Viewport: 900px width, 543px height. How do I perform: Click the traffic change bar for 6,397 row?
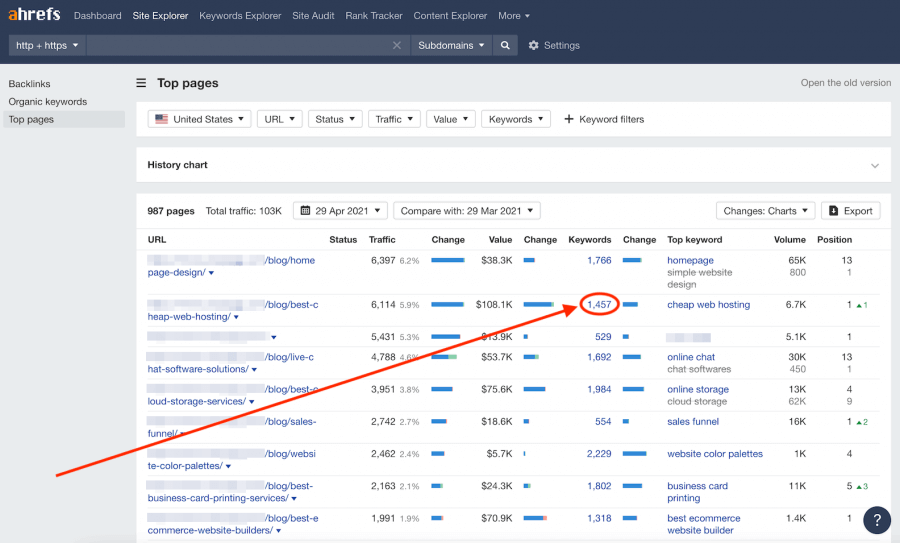tap(448, 261)
